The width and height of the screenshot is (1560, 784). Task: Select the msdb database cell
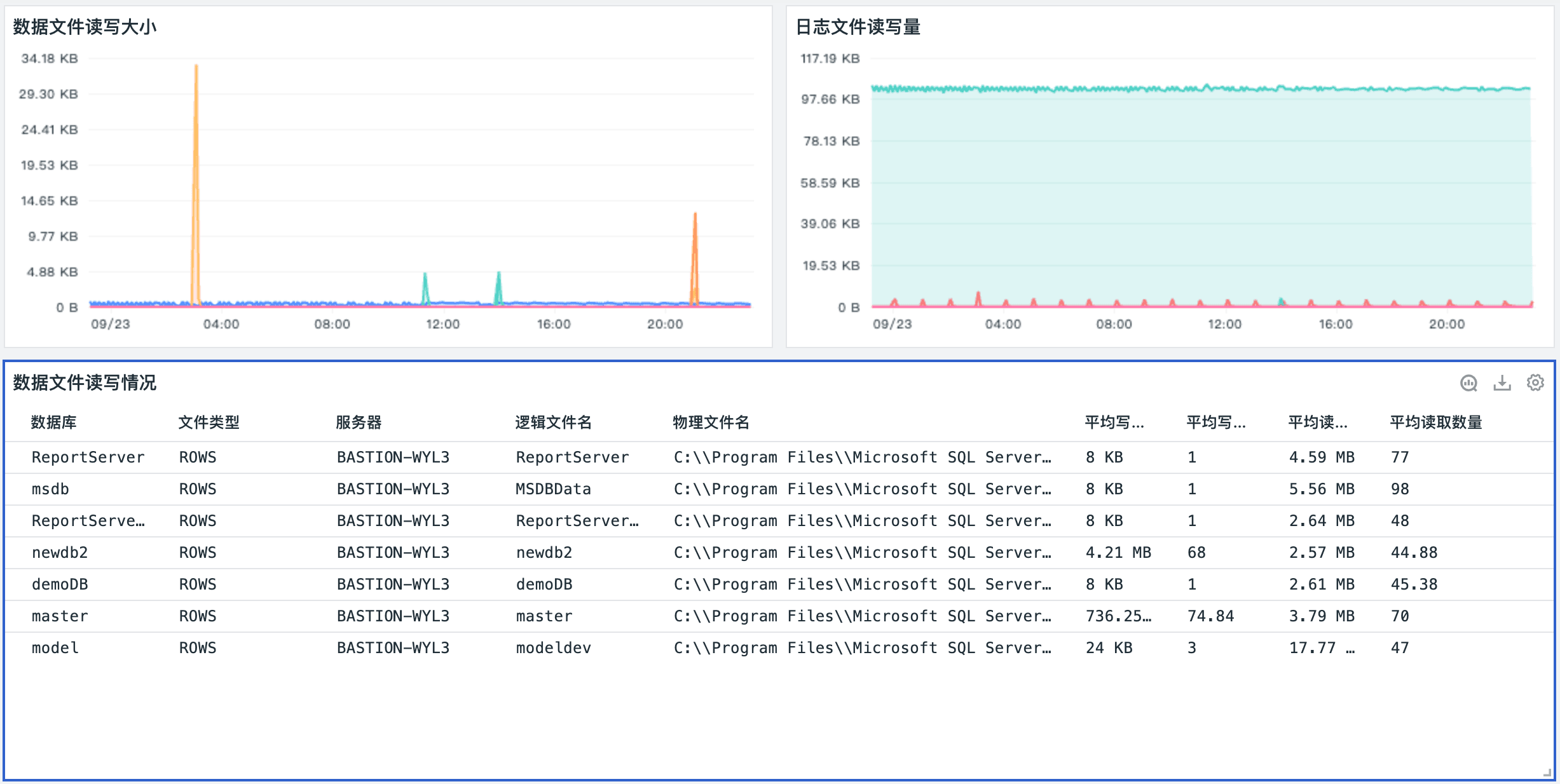(50, 489)
